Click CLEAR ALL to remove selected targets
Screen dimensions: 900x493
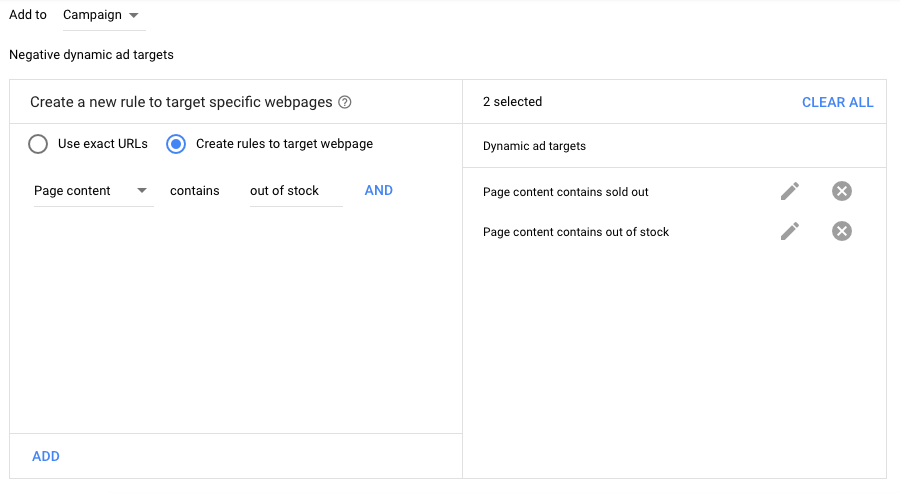pyautogui.click(x=837, y=102)
